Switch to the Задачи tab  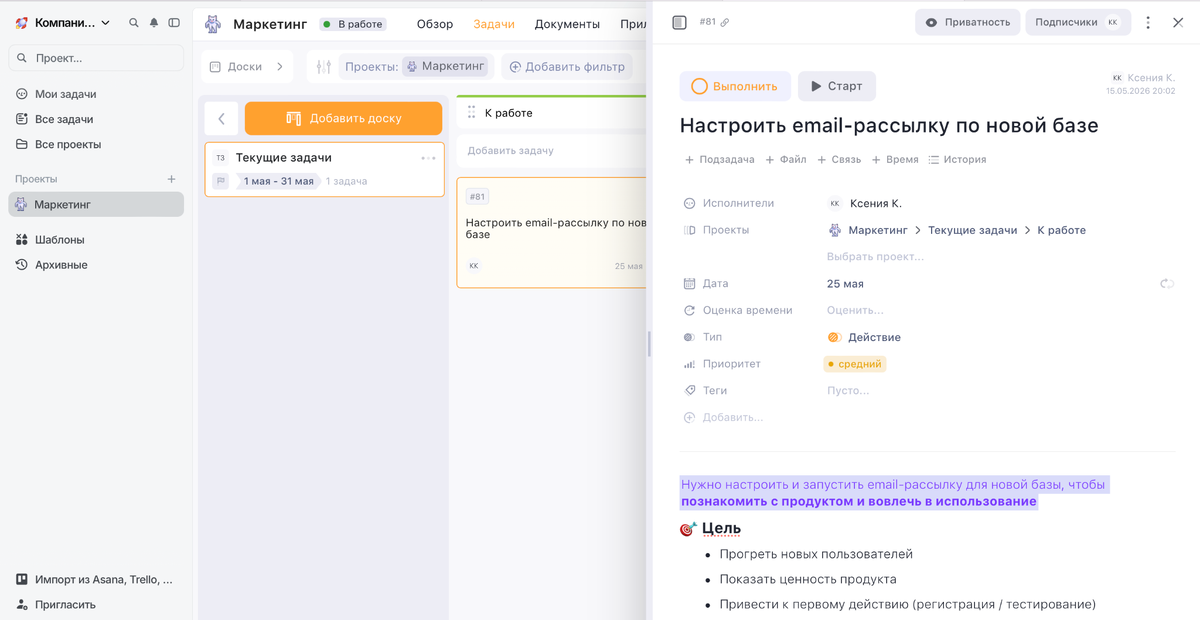click(494, 24)
